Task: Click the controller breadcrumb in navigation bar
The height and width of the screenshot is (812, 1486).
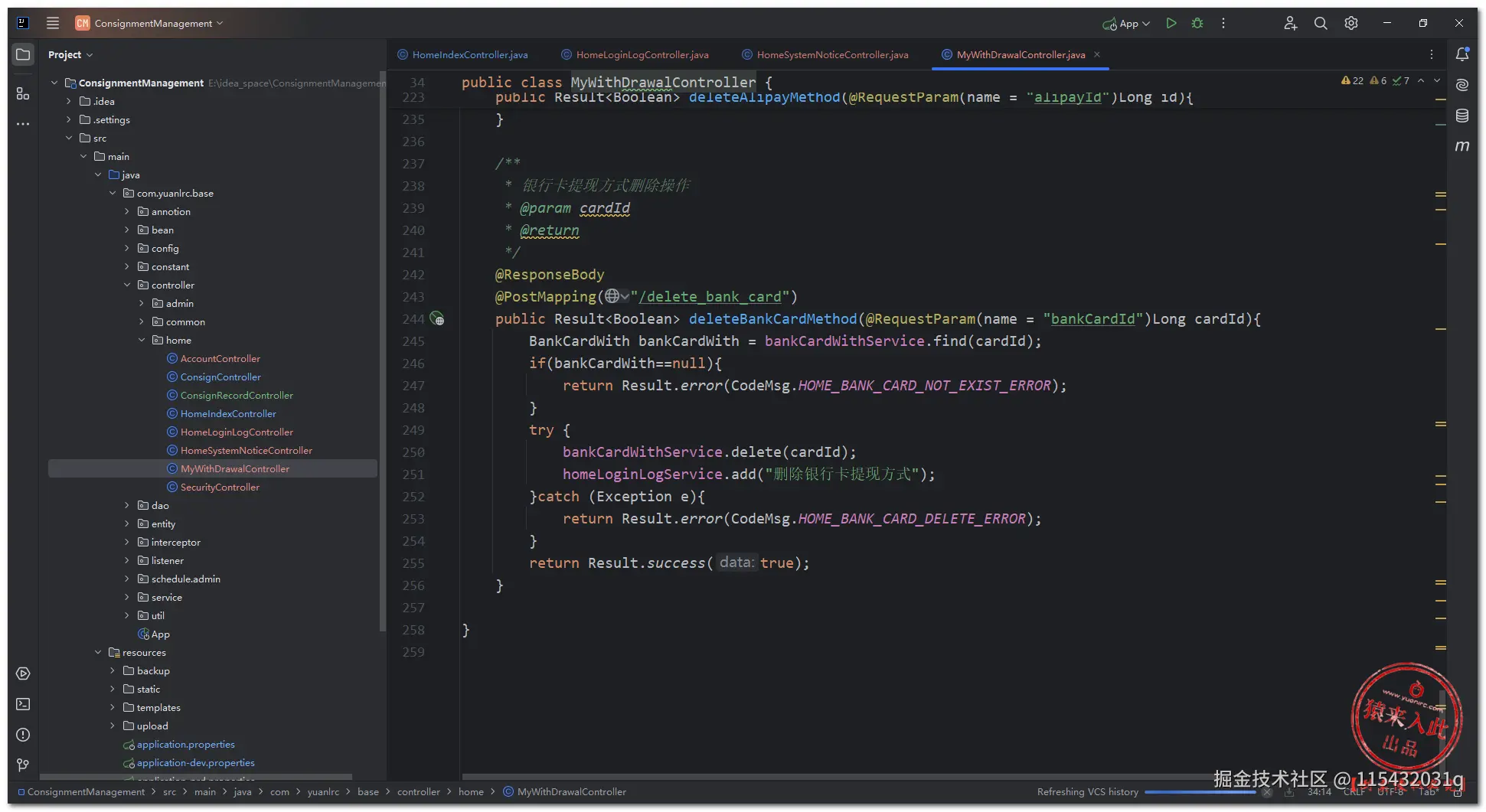Action: click(419, 792)
